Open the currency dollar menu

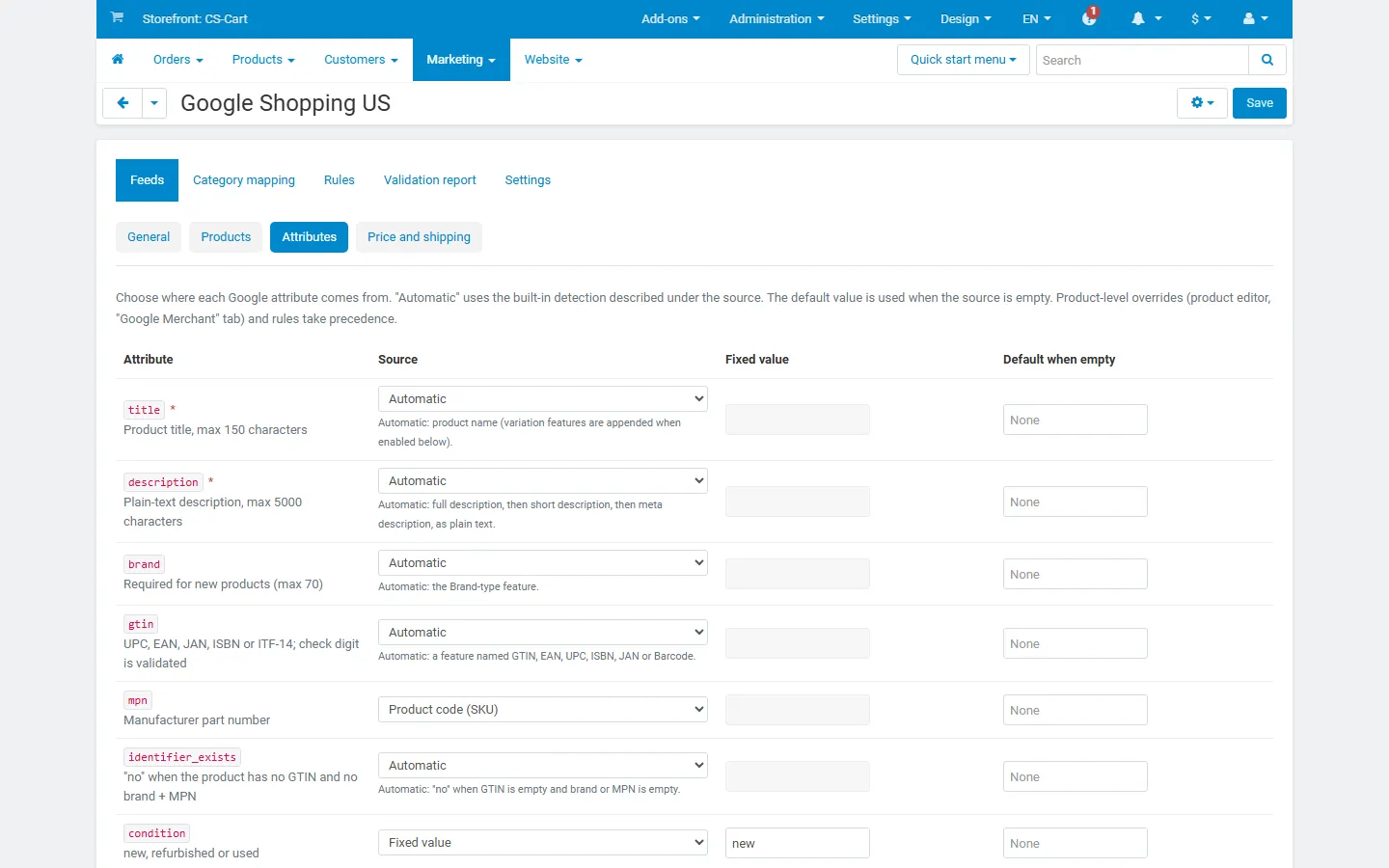click(1201, 18)
